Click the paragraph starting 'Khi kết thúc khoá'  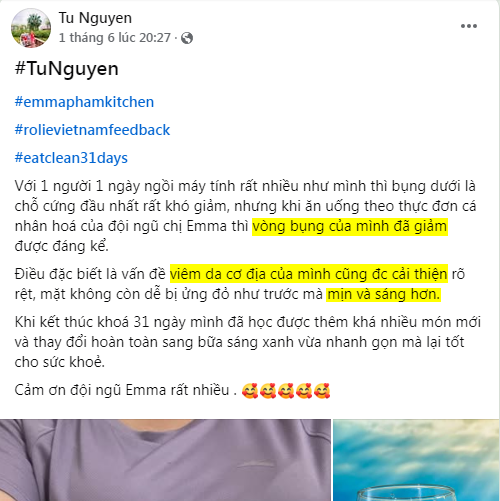coord(248,342)
